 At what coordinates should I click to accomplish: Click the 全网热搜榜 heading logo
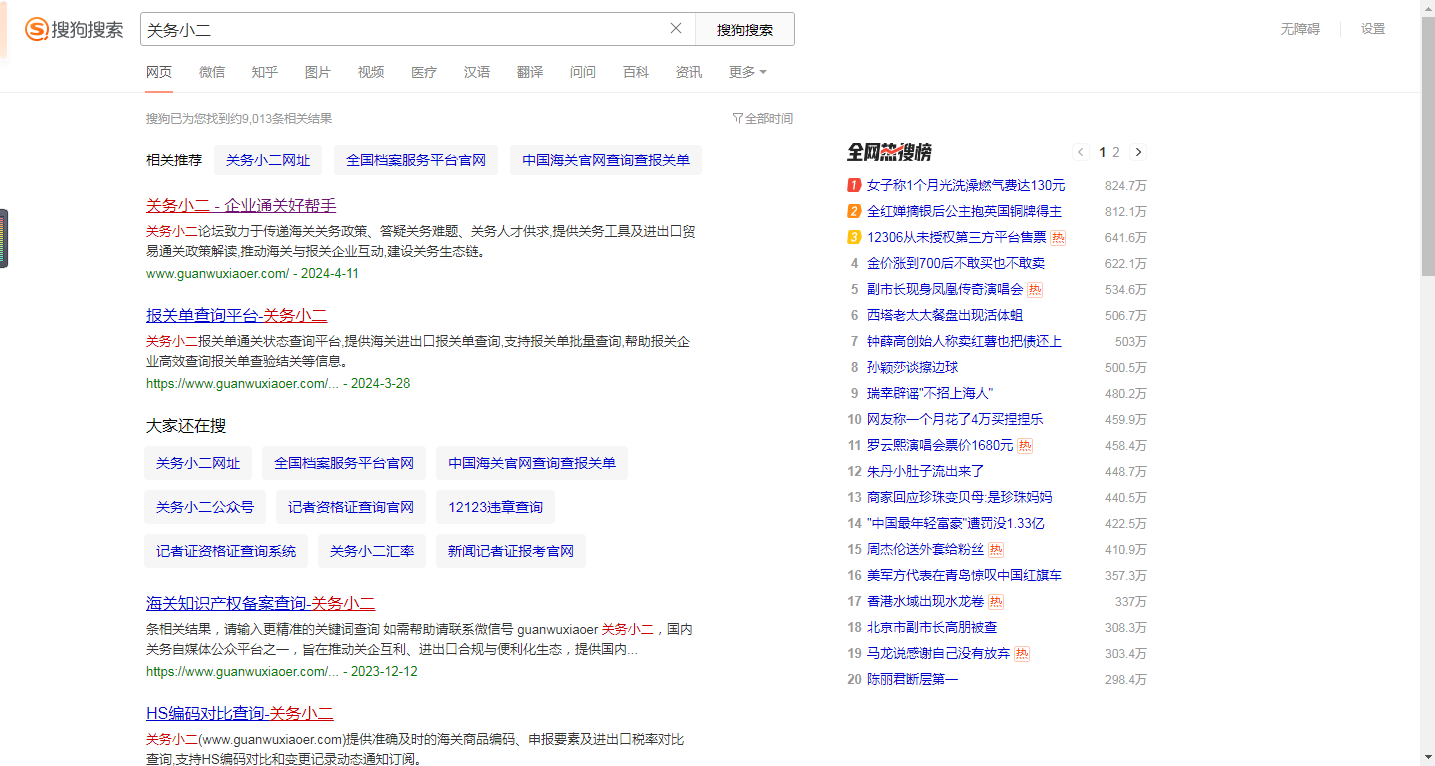click(889, 152)
